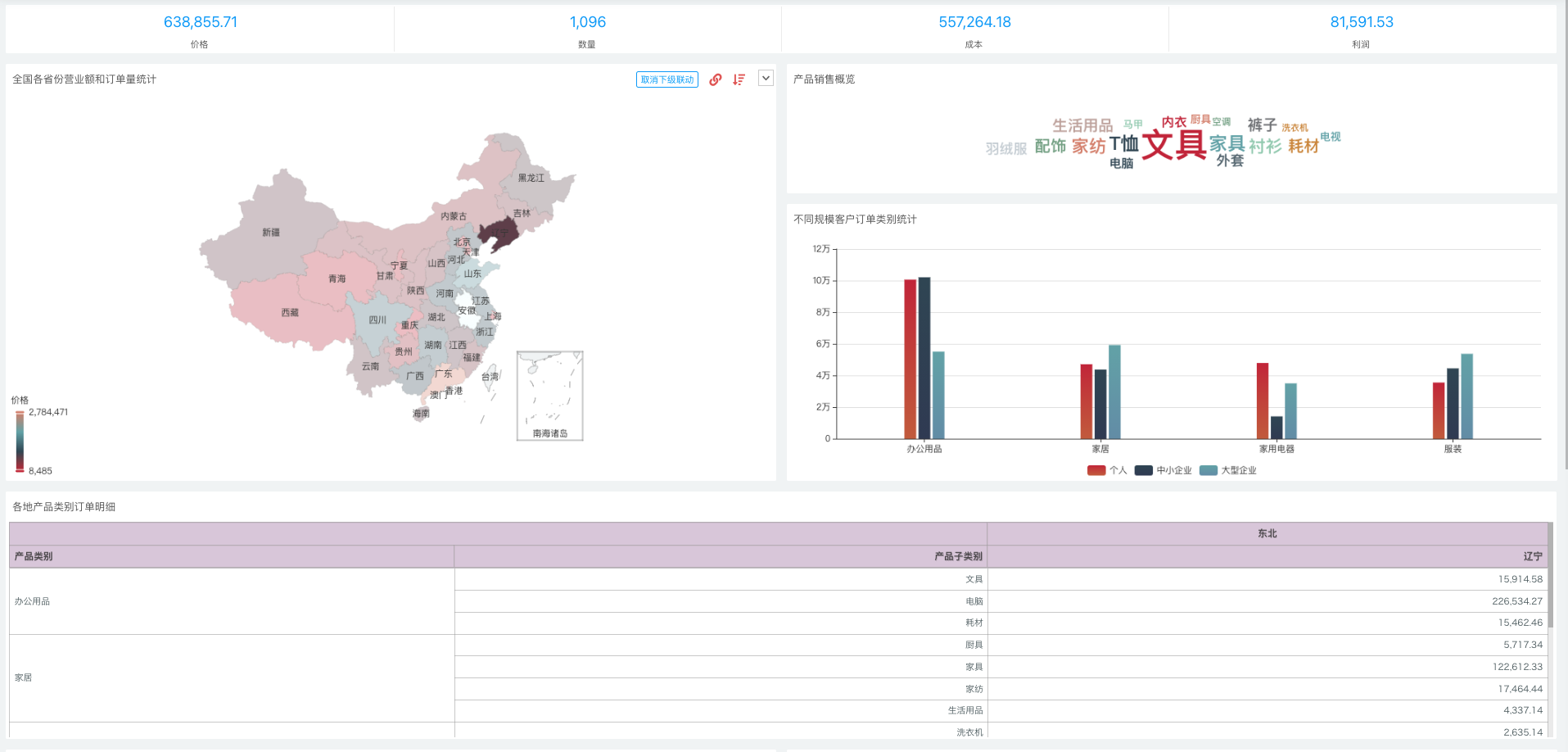Screen dimensions: 1568x752
Task: Click the 个人 bar for 服装
Action: [1439, 410]
